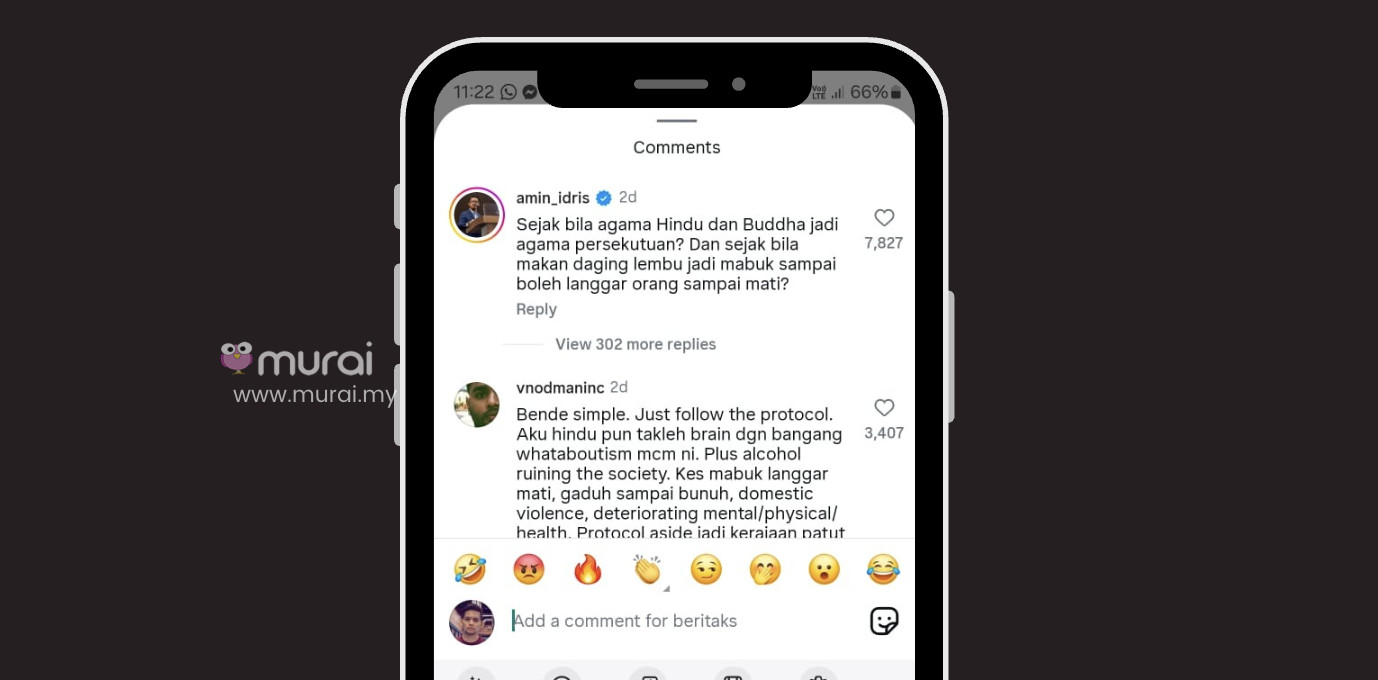The width and height of the screenshot is (1378, 680).
Task: Open the clapping emoji skin-tone selector arrow
Action: (x=667, y=588)
